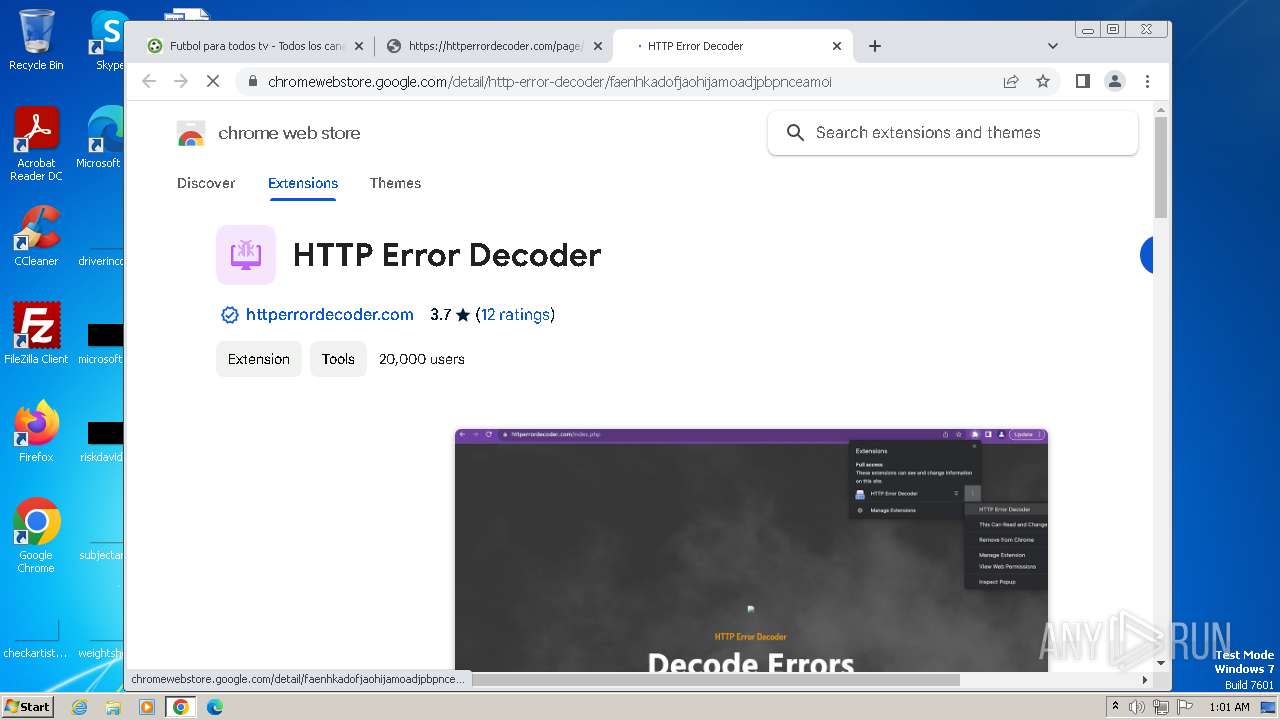The width and height of the screenshot is (1280, 720).
Task: Click the partially visible blue install button
Action: (x=1146, y=255)
